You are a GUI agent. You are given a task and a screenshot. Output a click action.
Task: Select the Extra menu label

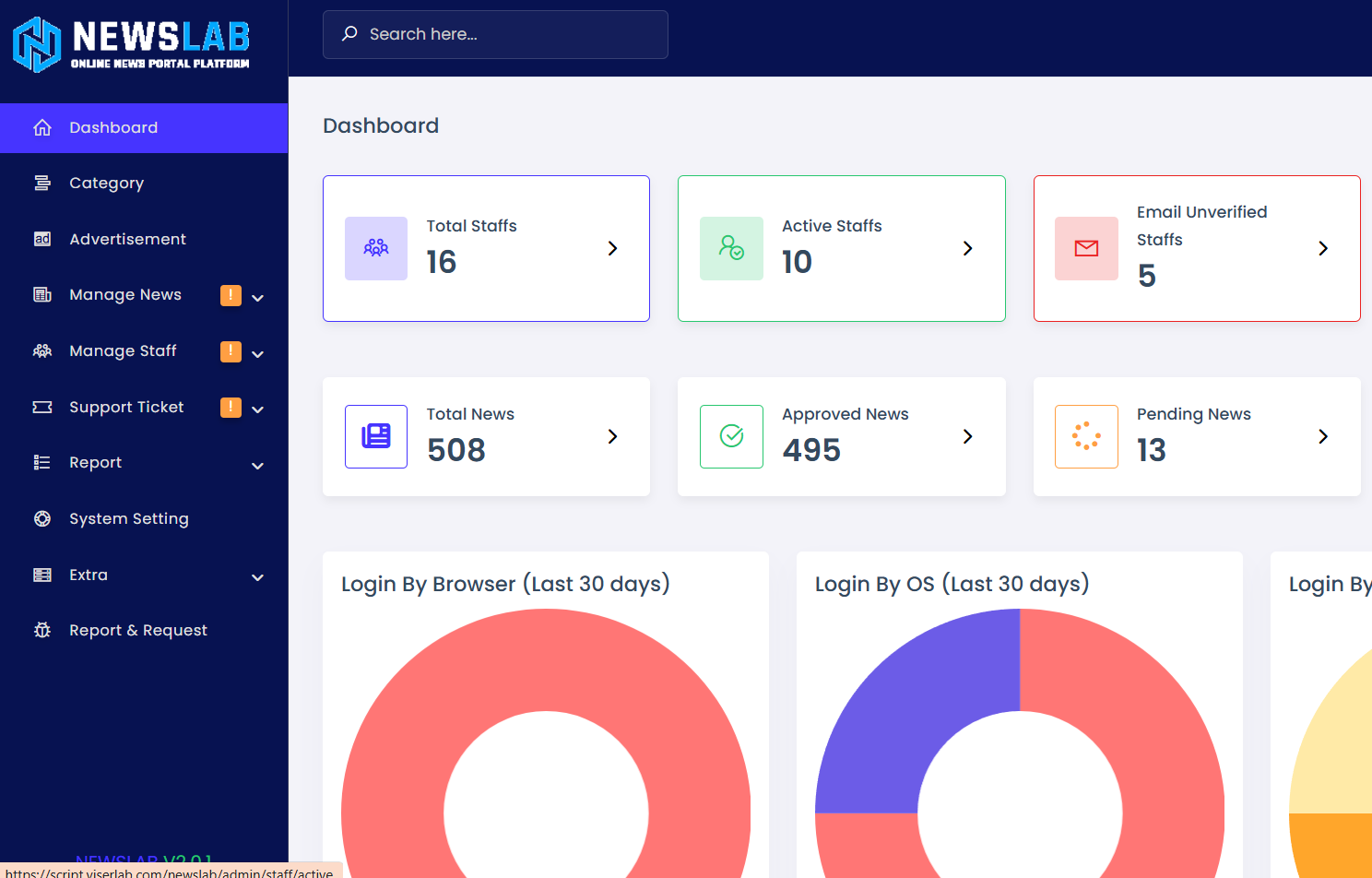(89, 575)
